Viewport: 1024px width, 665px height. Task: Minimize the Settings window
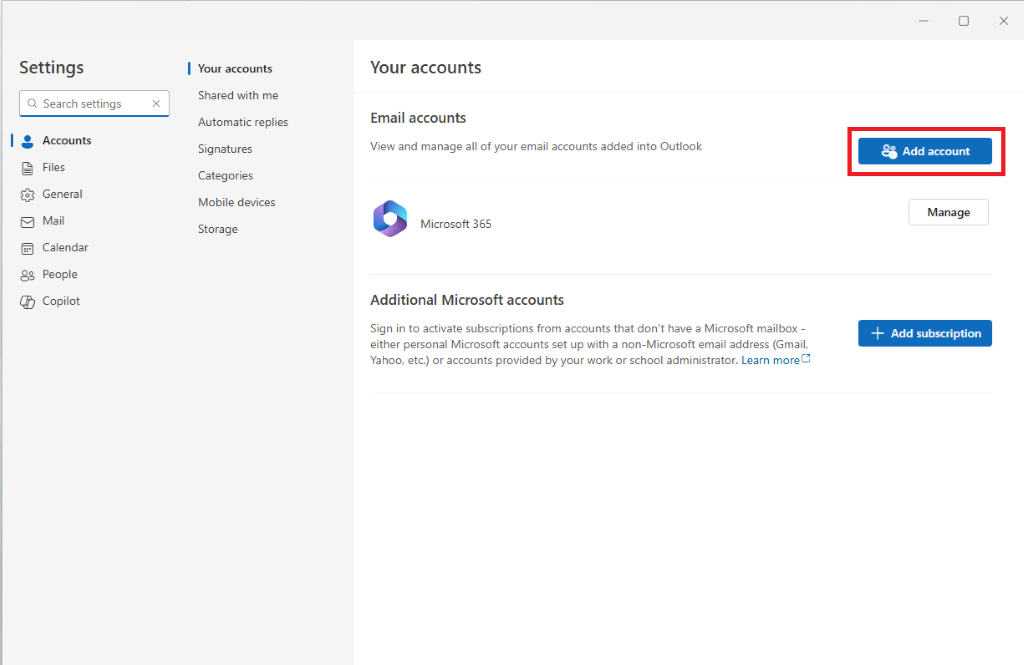click(x=923, y=21)
